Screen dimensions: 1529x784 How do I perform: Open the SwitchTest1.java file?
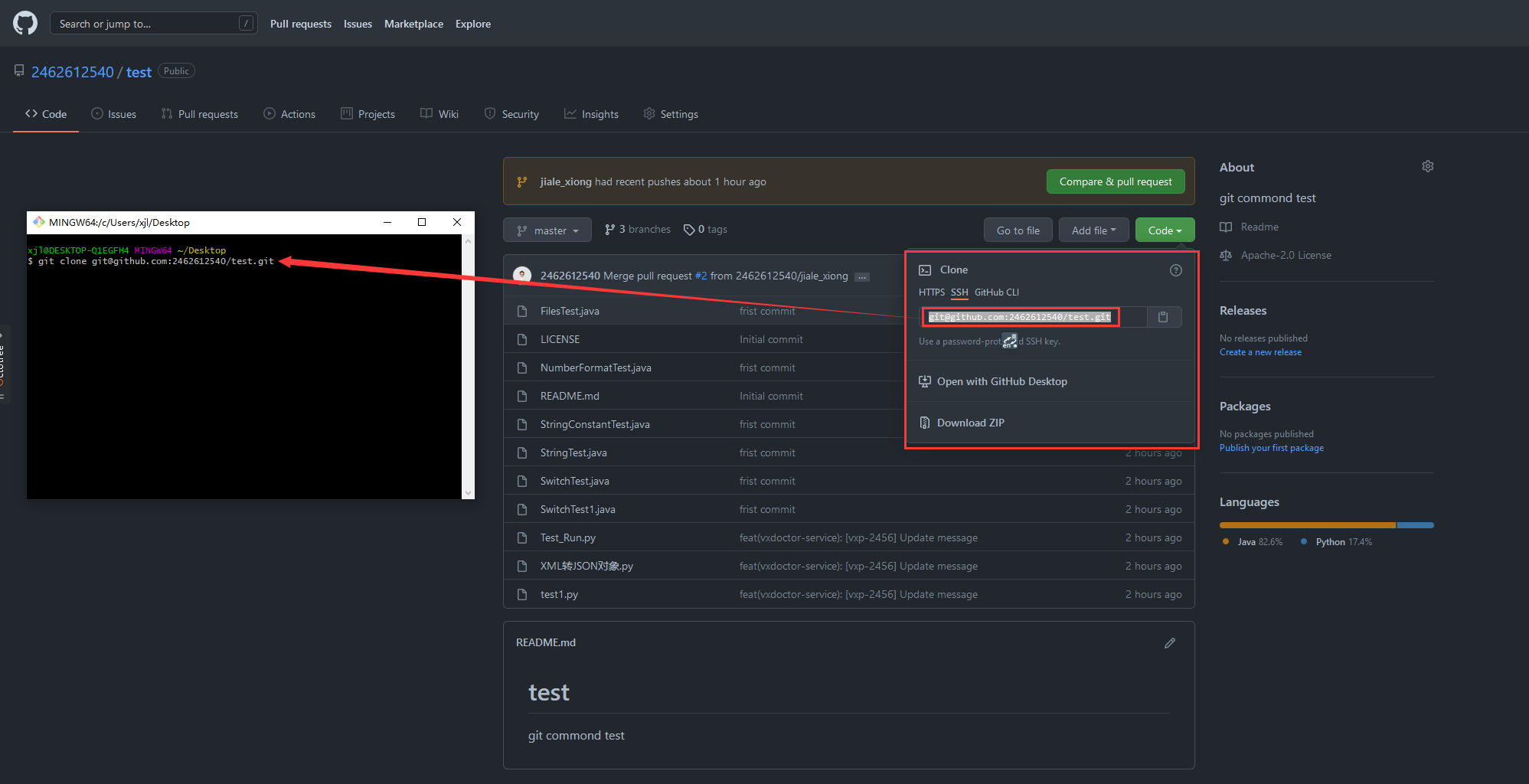coord(577,509)
